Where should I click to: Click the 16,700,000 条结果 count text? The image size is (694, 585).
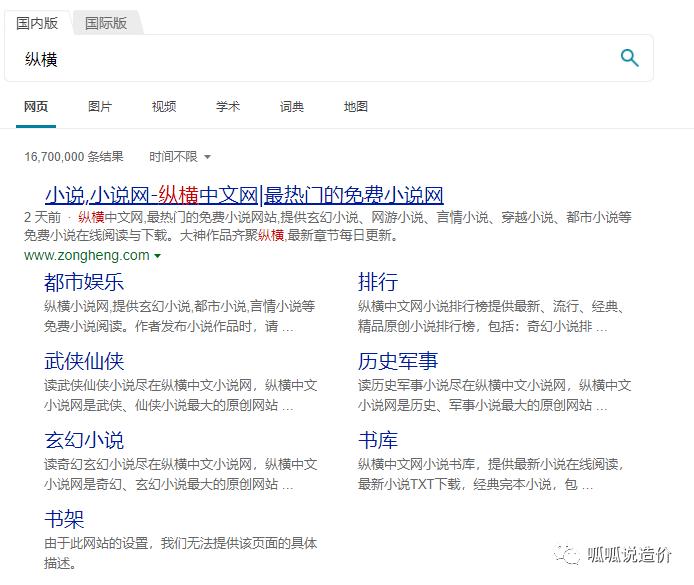point(74,157)
